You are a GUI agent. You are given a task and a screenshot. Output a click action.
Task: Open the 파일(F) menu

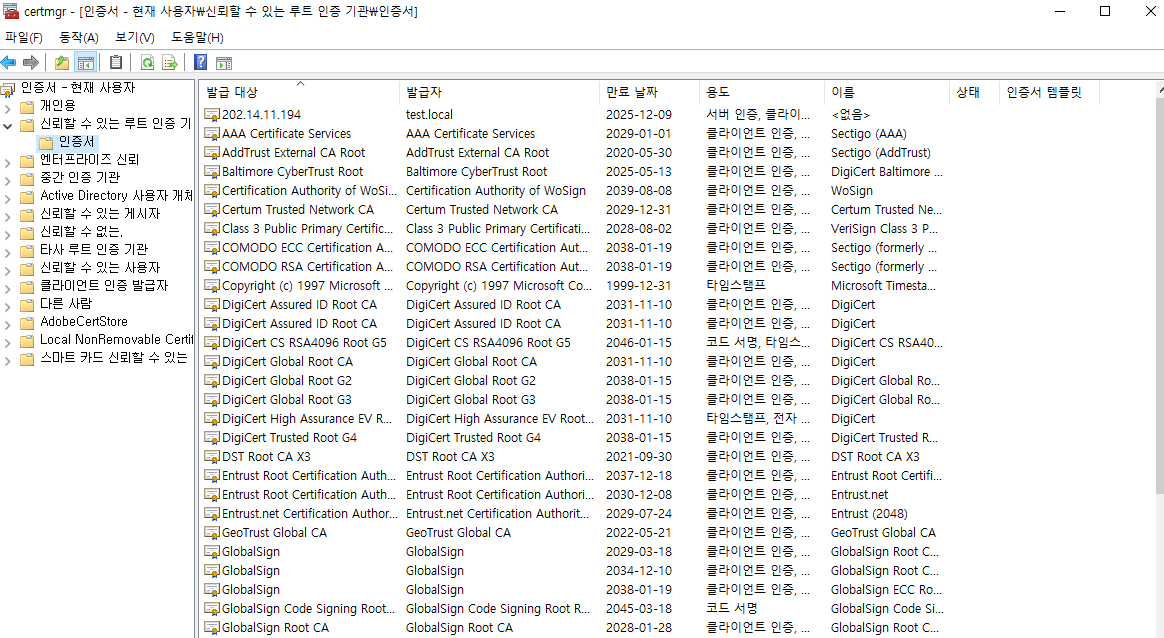tap(24, 37)
